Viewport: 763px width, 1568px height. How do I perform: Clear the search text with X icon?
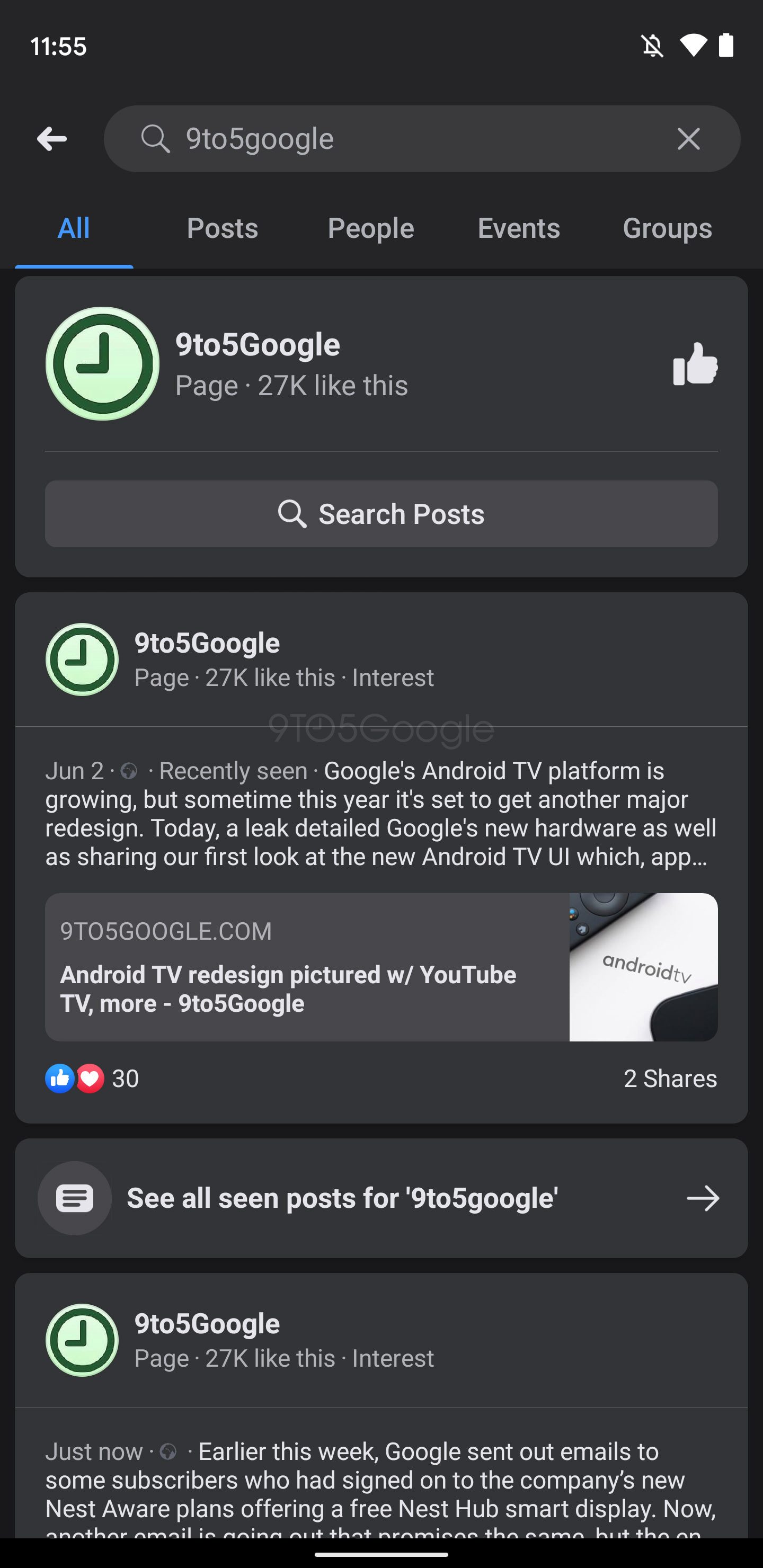[688, 139]
